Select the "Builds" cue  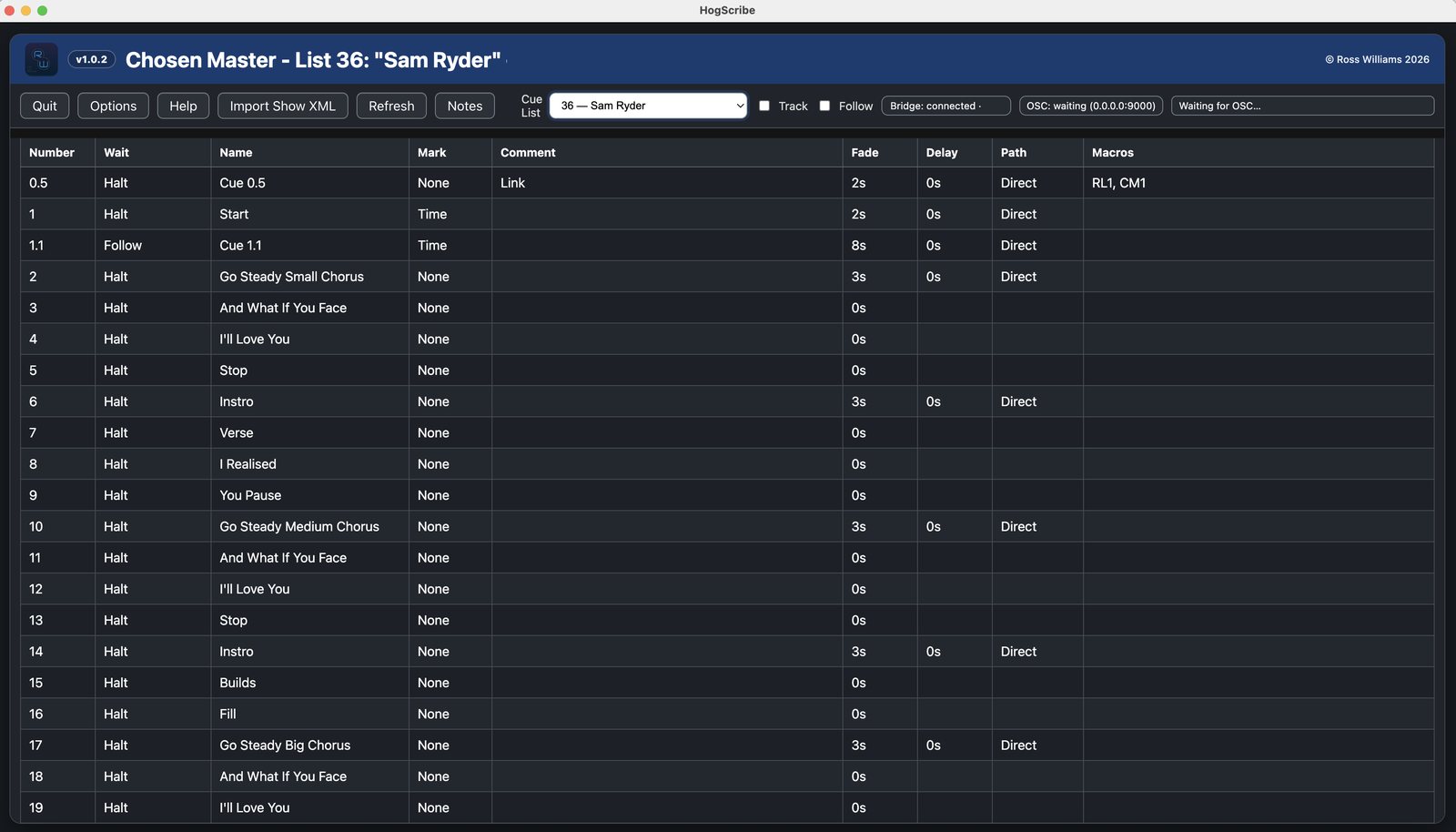(x=238, y=683)
